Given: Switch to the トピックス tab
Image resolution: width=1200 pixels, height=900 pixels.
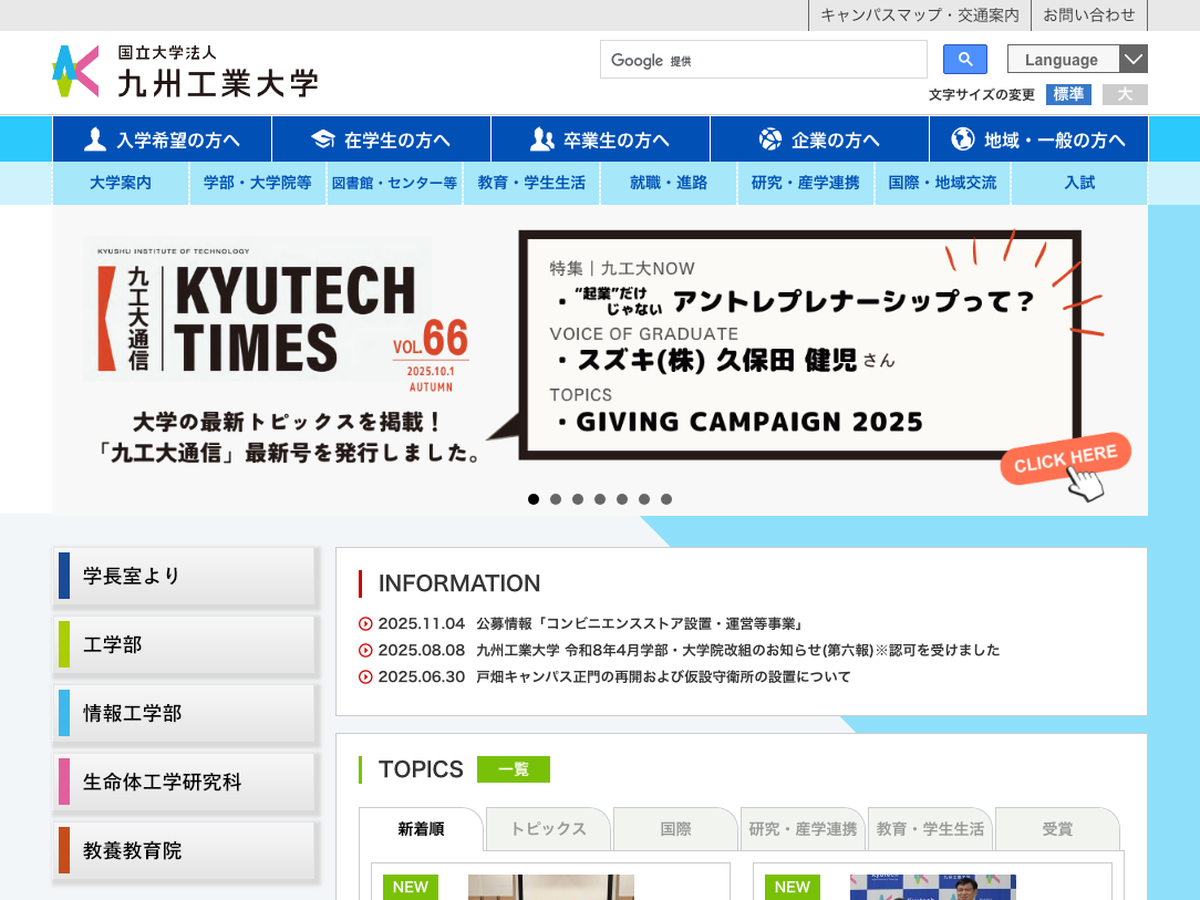Looking at the screenshot, I should (548, 829).
